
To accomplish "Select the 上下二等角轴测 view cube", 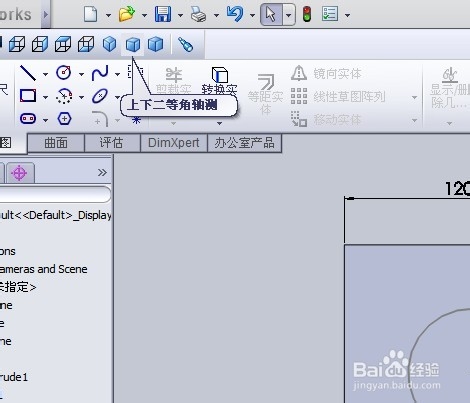I will 133,44.
